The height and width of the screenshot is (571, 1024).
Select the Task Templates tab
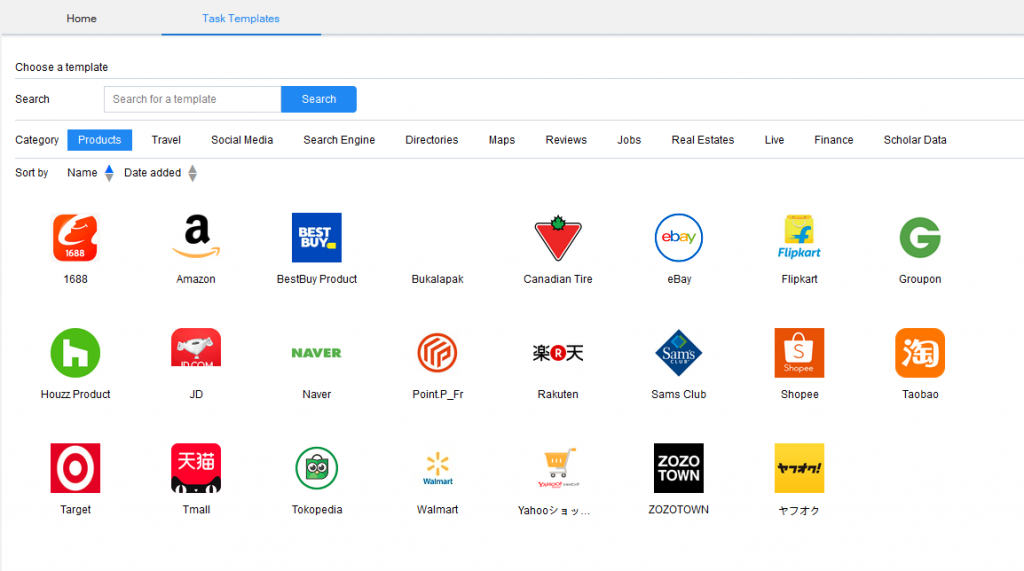click(x=241, y=18)
